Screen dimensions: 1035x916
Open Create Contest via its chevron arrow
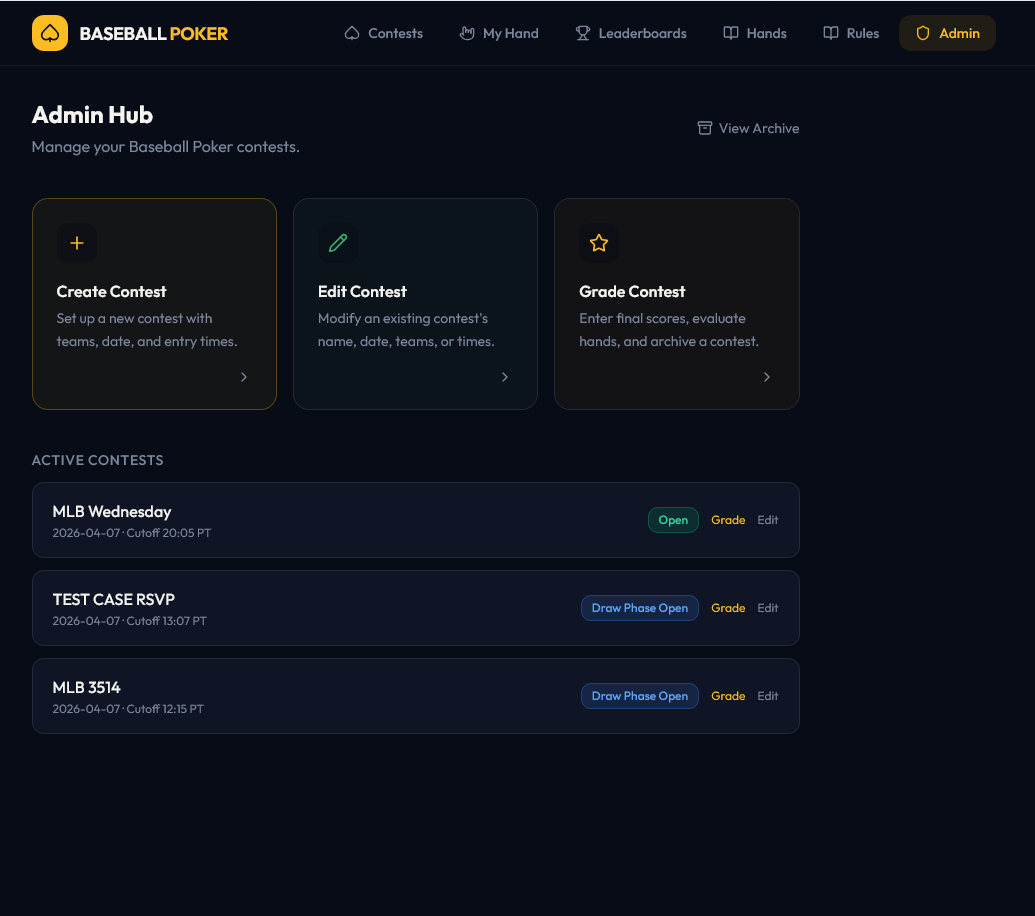pos(244,377)
